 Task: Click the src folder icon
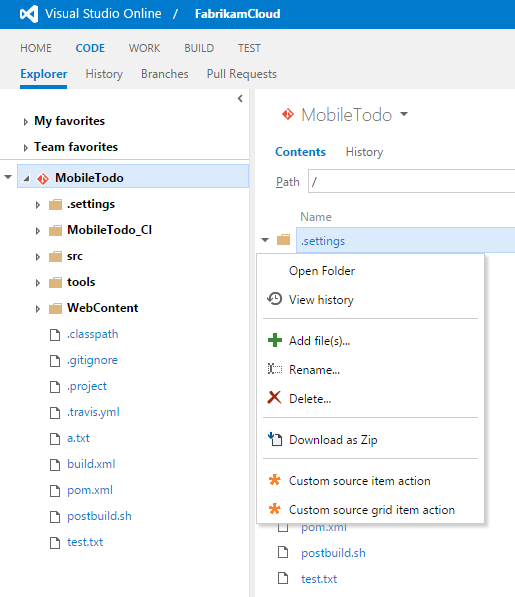click(x=56, y=256)
